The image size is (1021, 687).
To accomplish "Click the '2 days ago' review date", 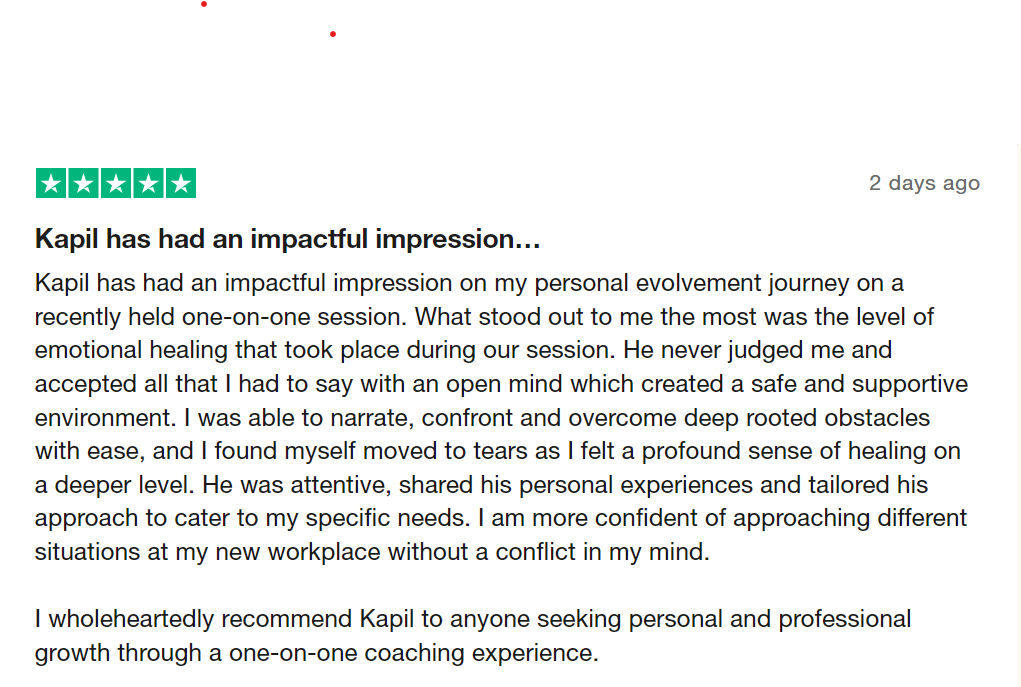I will pyautogui.click(x=924, y=183).
